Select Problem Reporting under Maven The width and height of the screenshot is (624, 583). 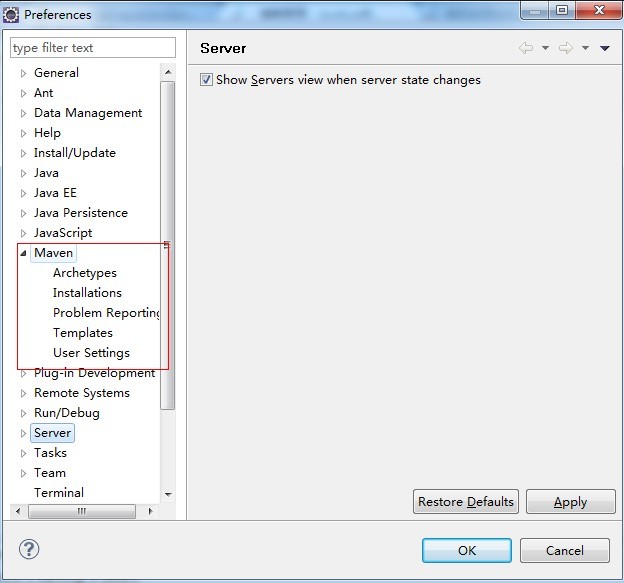click(x=106, y=313)
